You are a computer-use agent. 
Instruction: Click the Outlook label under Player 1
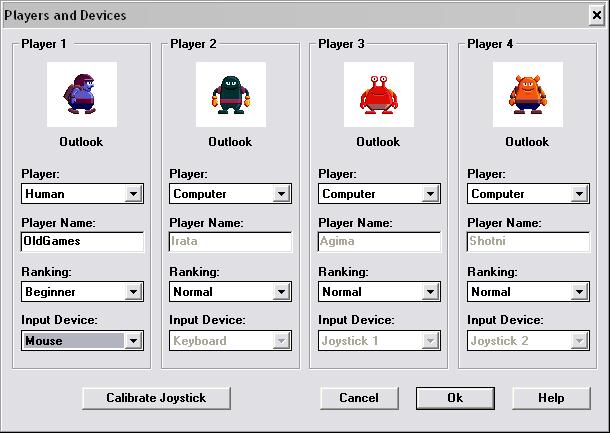click(81, 142)
